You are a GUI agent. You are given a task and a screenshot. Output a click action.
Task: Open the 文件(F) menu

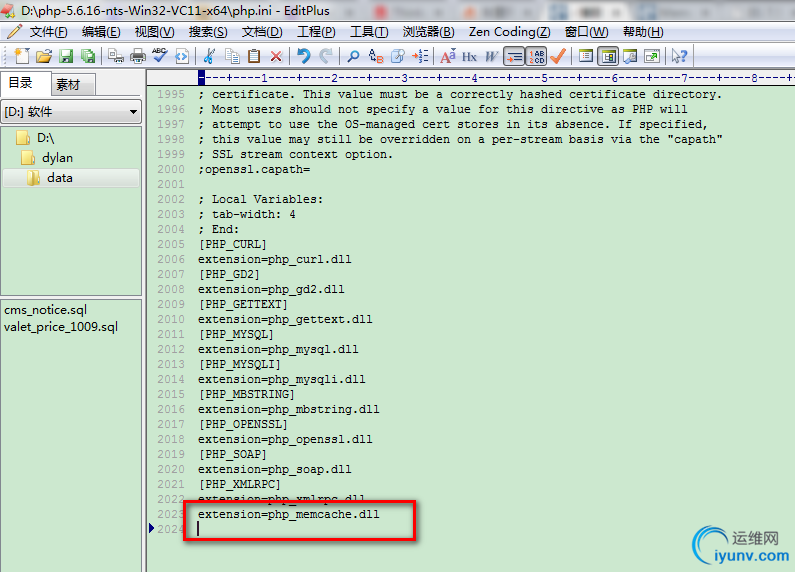(x=48, y=32)
